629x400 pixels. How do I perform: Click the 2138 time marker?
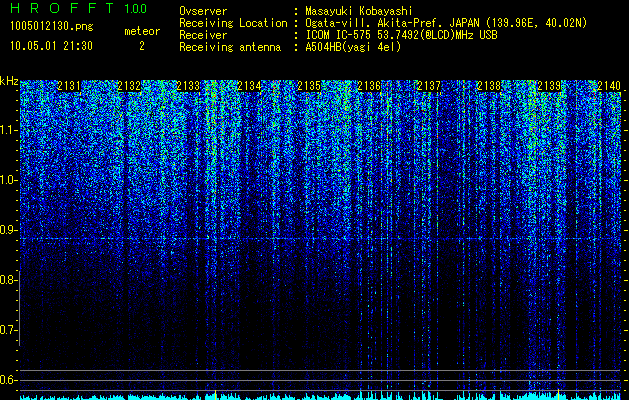click(x=489, y=86)
